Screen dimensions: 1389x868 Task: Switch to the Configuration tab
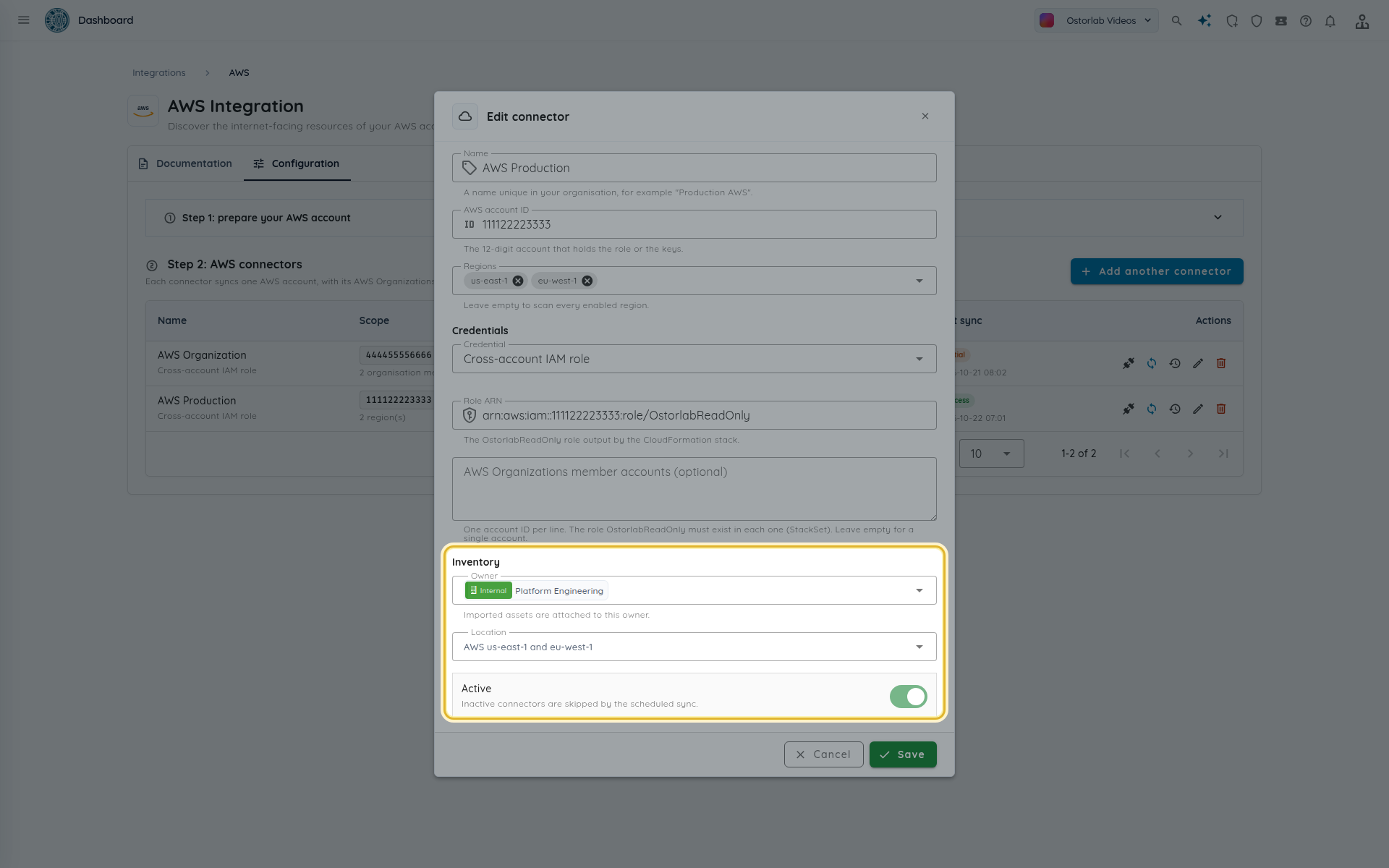tap(297, 163)
